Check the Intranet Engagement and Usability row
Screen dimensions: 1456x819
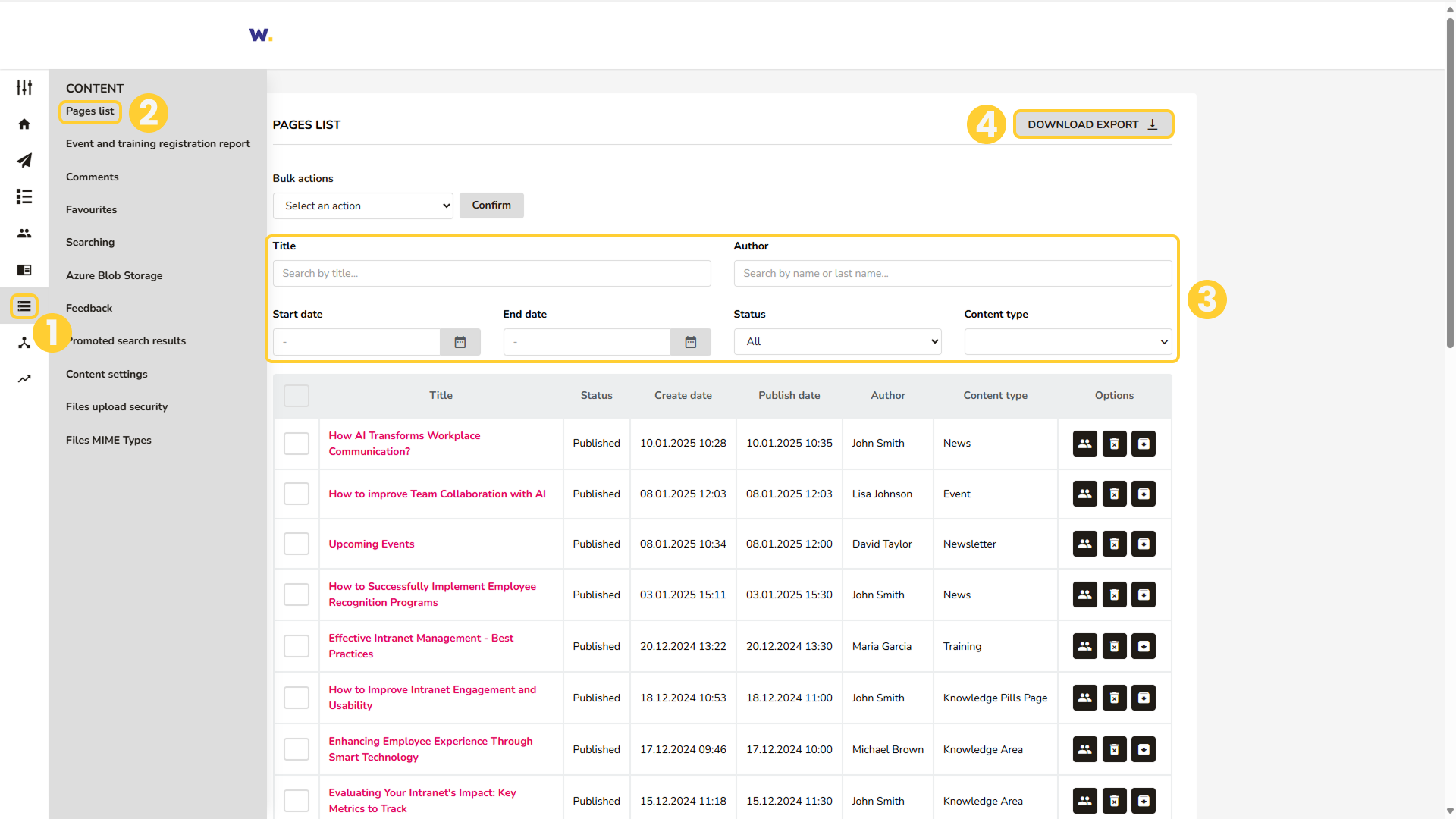point(297,698)
